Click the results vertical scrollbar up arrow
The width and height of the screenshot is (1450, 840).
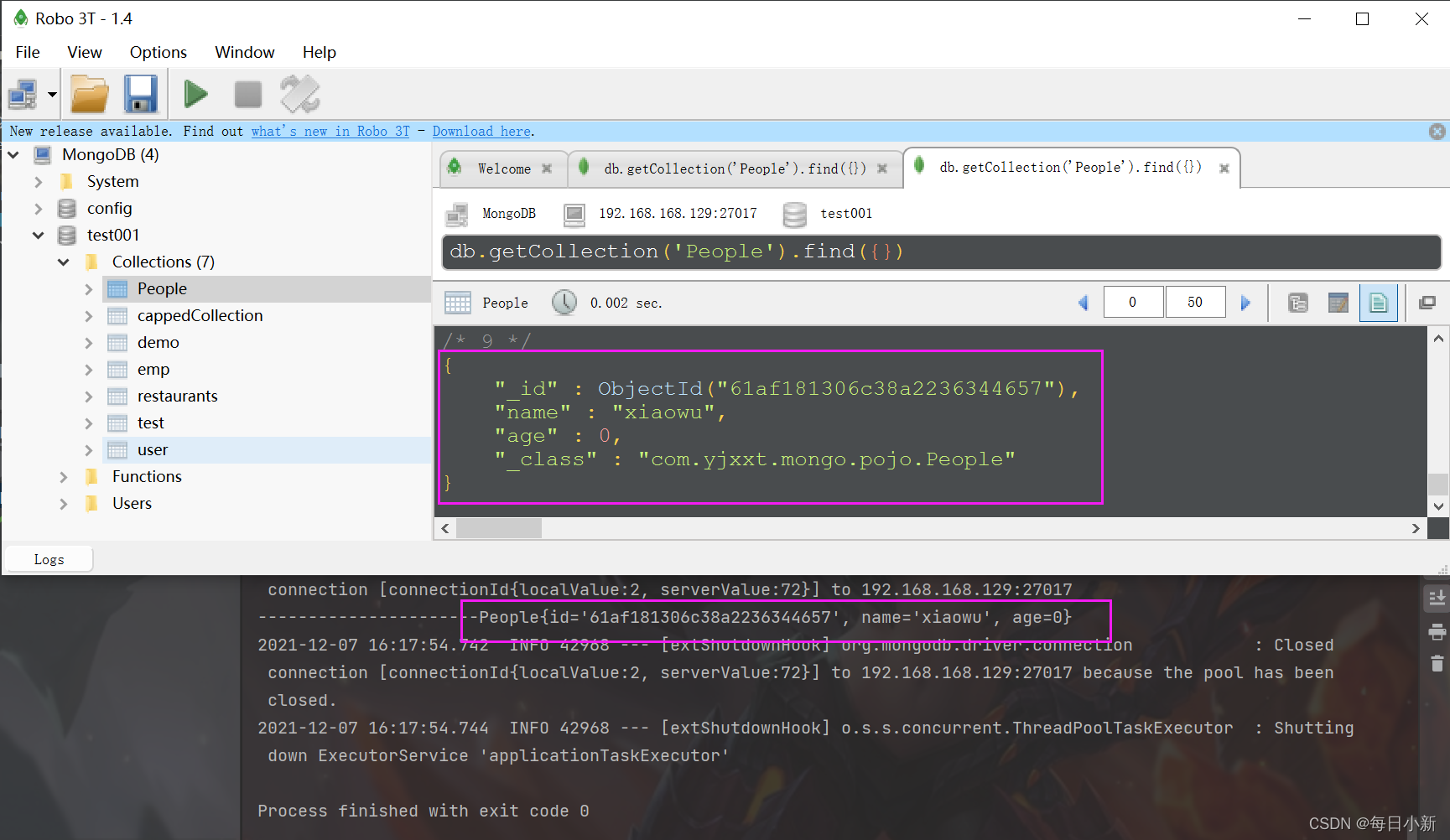pyautogui.click(x=1438, y=339)
